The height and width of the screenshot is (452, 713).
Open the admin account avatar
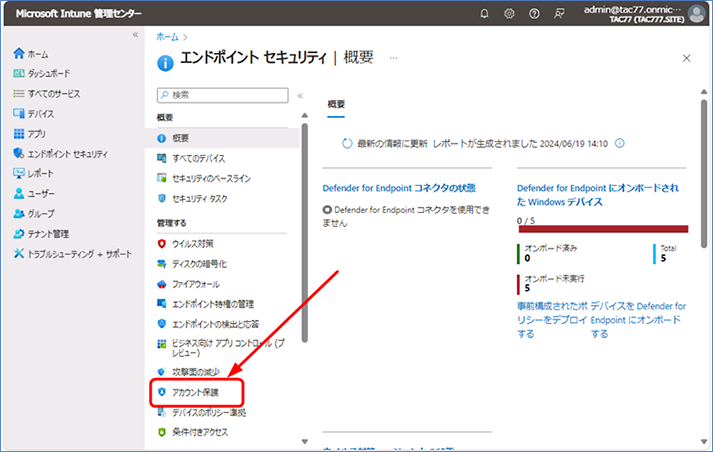pyautogui.click(x=696, y=14)
